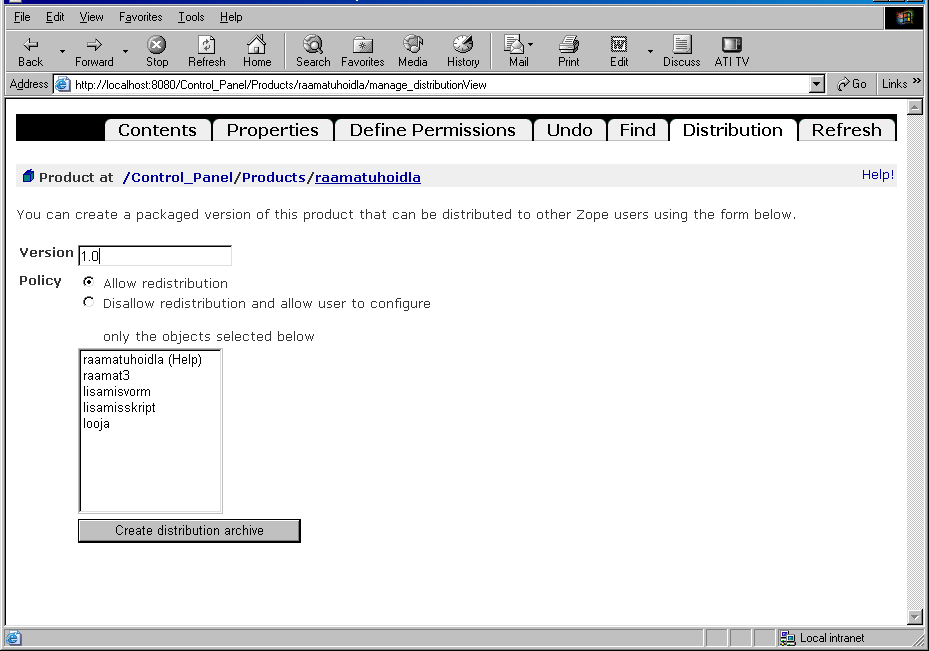Click the Local intranet zone icon
The image size is (929, 651).
[x=787, y=638]
